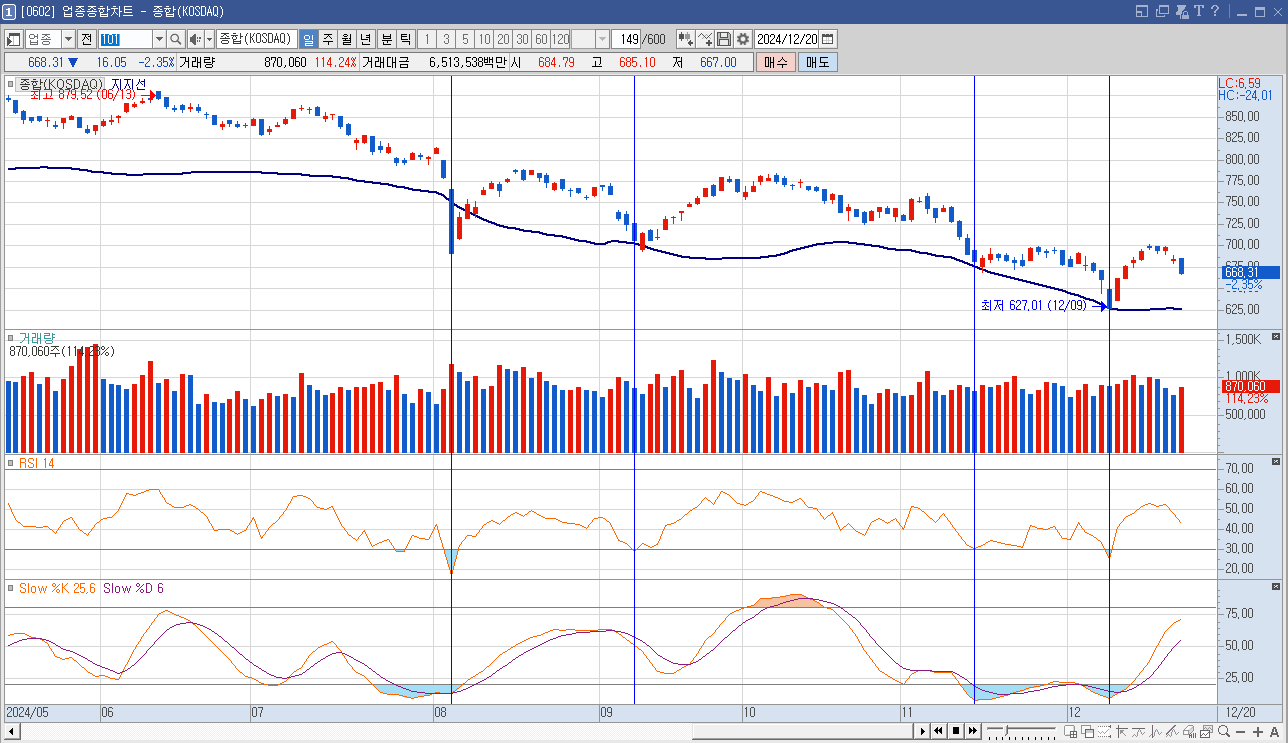Click the overlapping windows icon at bottom
Screen dimensions: 1288x743
[x=1087, y=732]
